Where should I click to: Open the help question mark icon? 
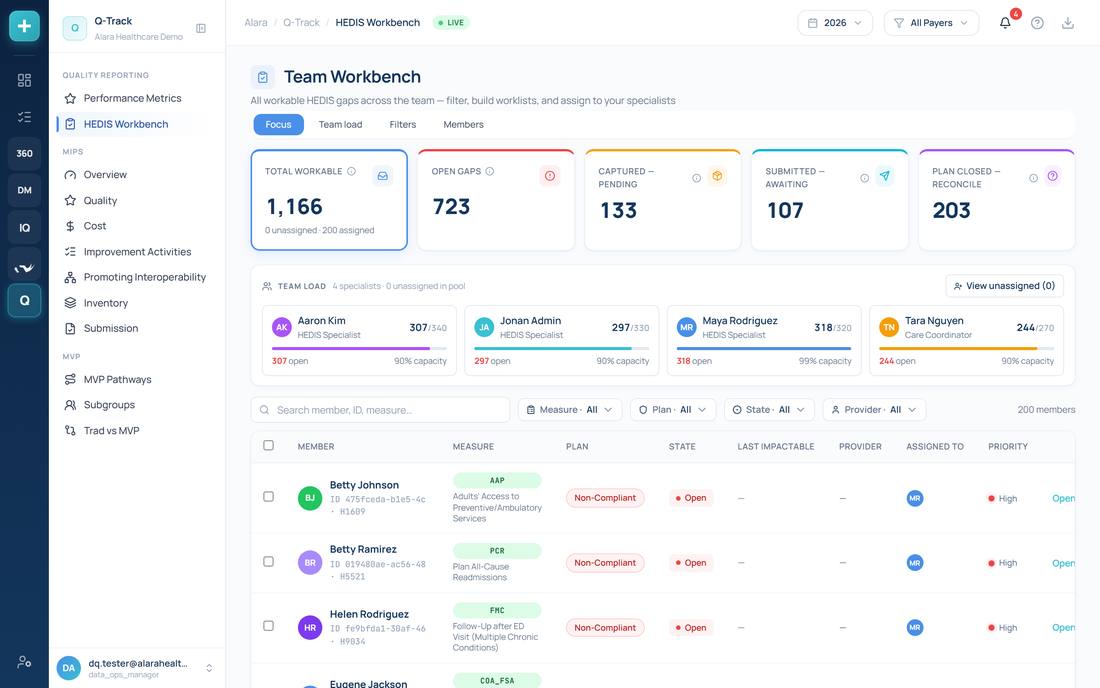coord(1037,22)
